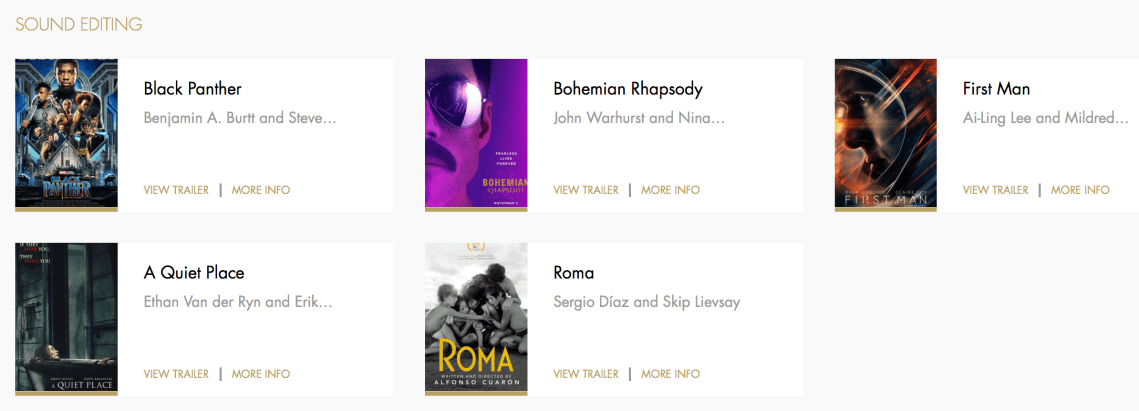Open More Info for Black Panther
Image resolution: width=1139 pixels, height=411 pixels.
[261, 190]
